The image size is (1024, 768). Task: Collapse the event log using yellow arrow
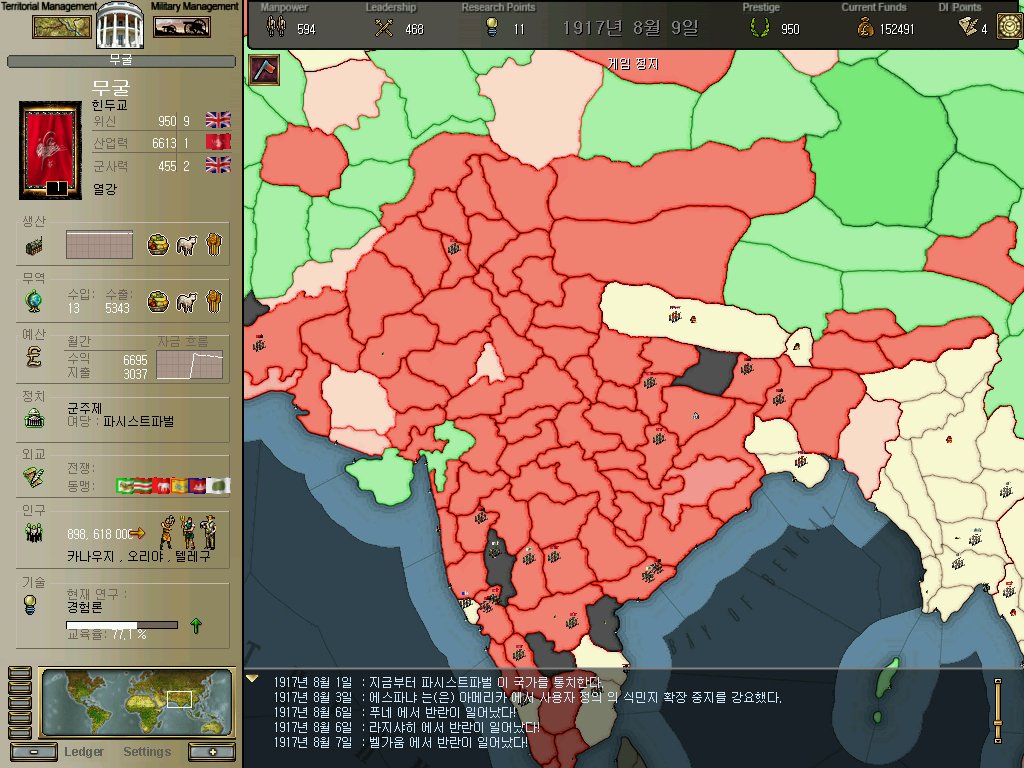pyautogui.click(x=253, y=679)
